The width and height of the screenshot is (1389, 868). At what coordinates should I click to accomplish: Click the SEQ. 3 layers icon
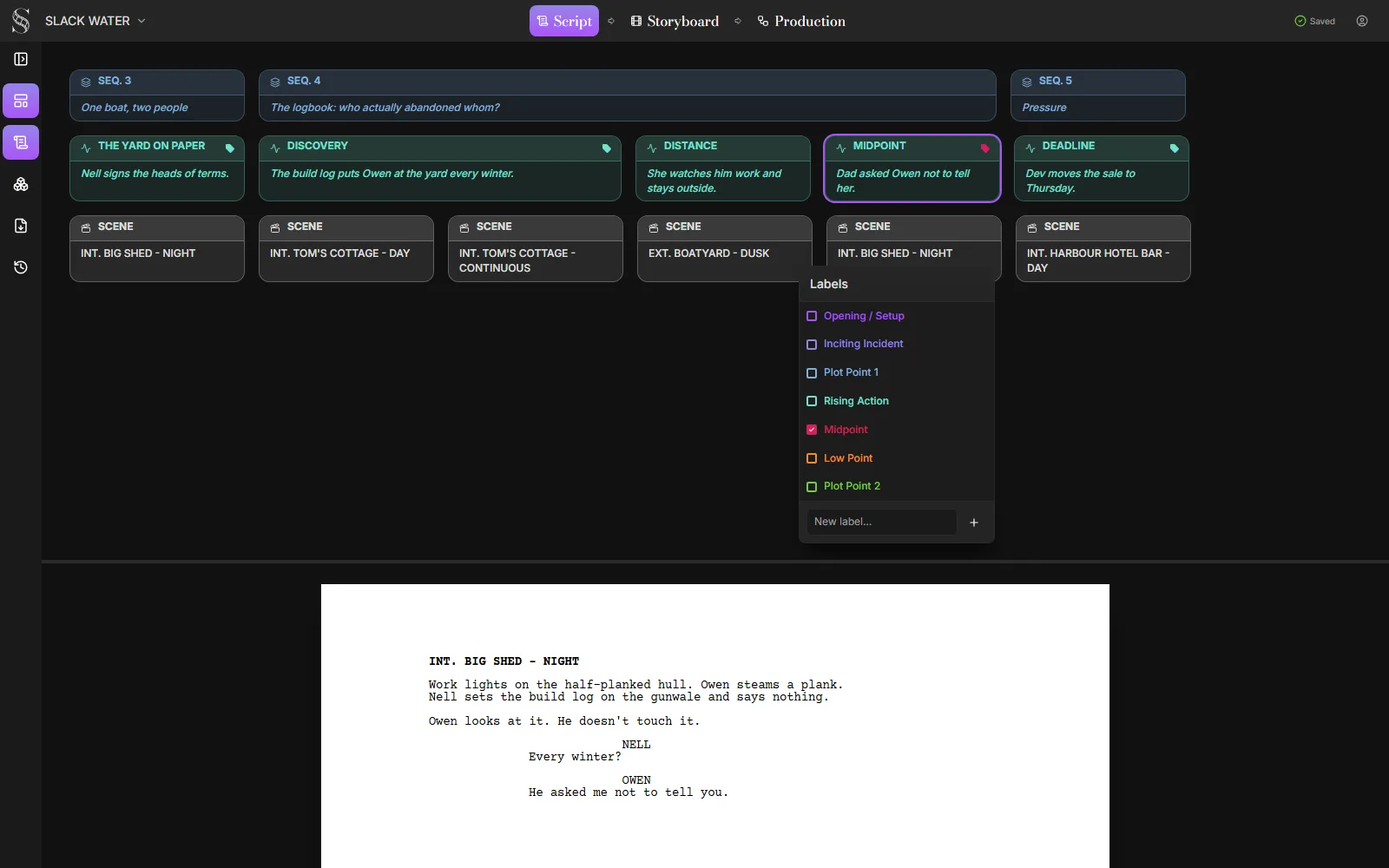[x=86, y=82]
